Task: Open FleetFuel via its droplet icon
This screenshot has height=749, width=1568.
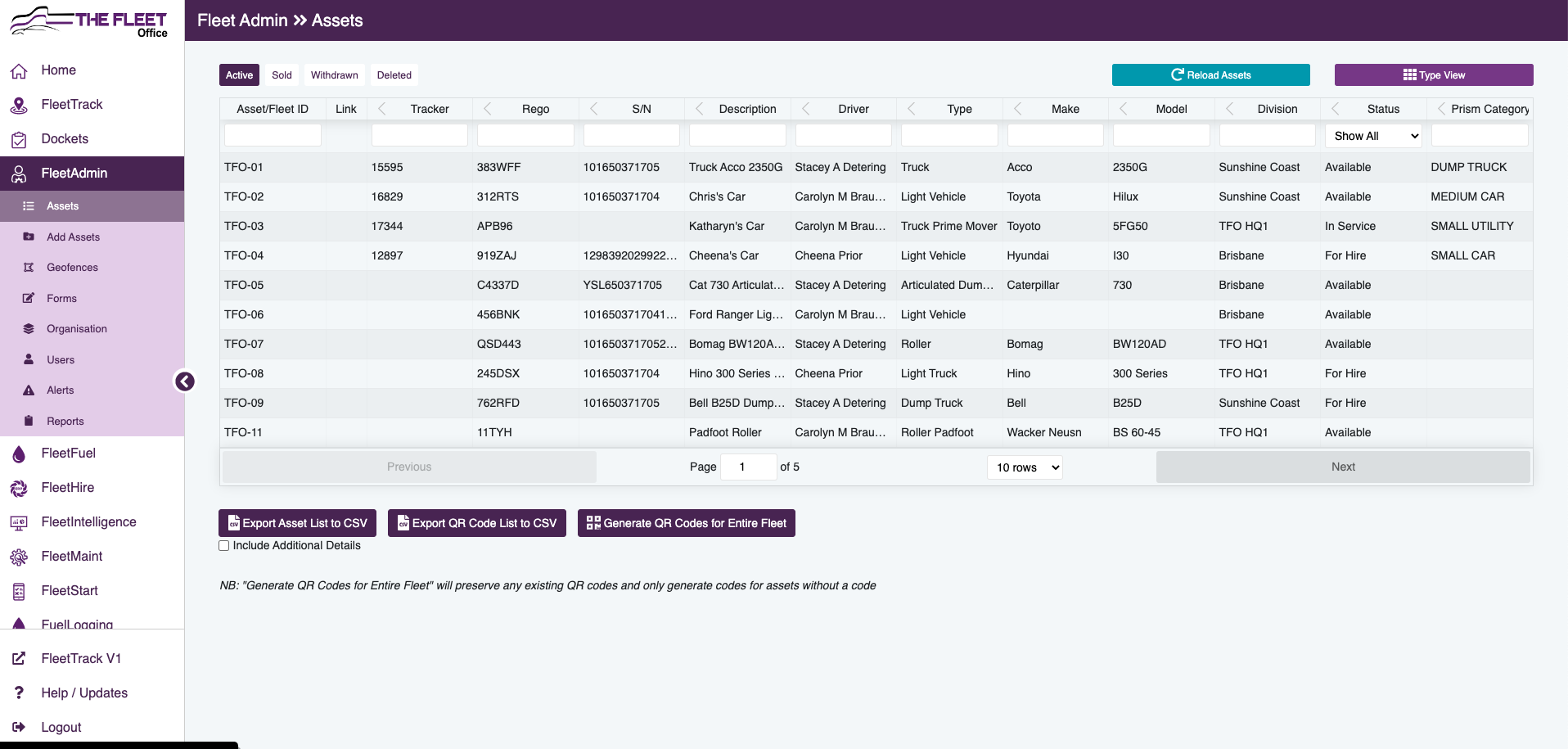Action: [19, 453]
